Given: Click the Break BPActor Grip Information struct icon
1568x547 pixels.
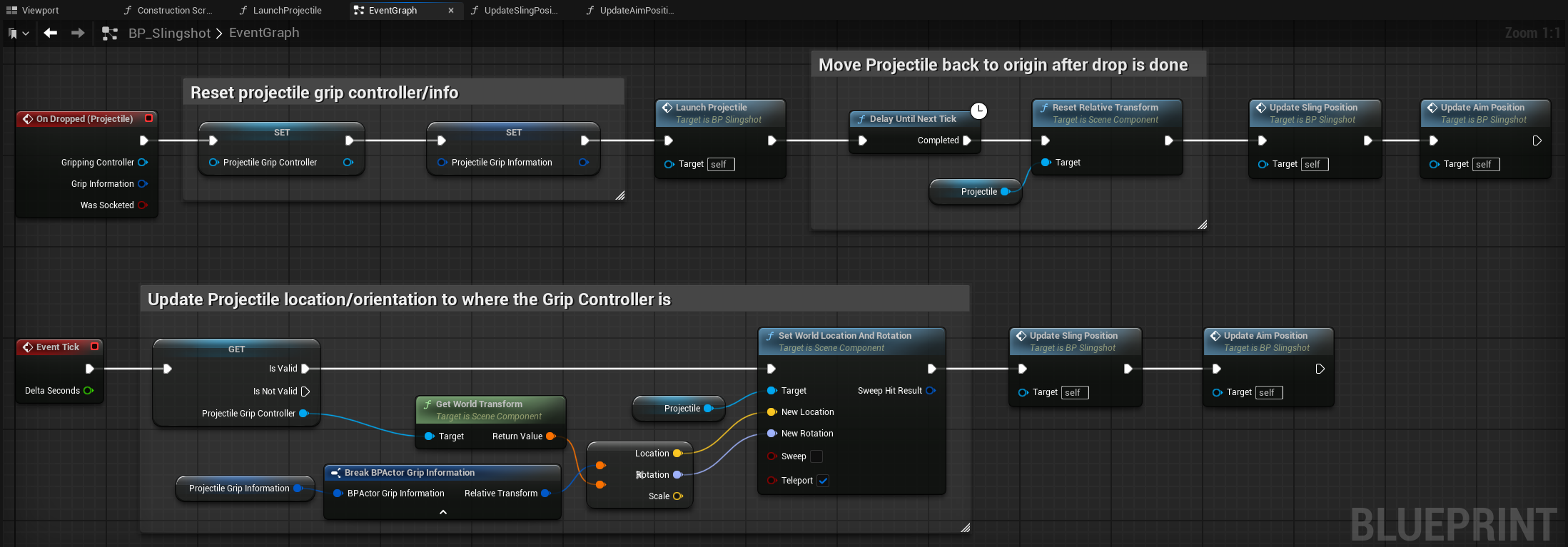Looking at the screenshot, I should click(335, 473).
